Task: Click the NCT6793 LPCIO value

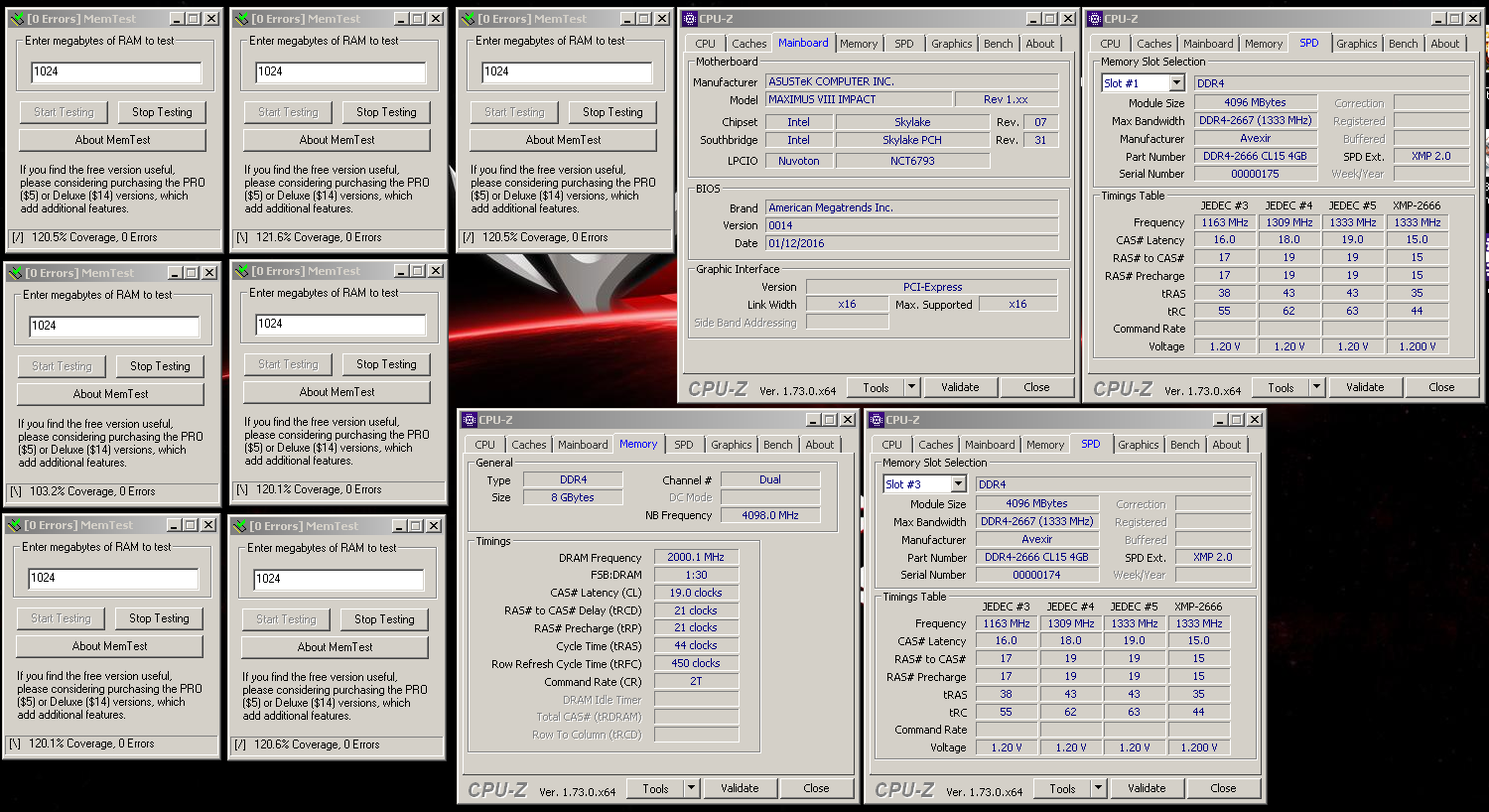Action: pos(912,161)
